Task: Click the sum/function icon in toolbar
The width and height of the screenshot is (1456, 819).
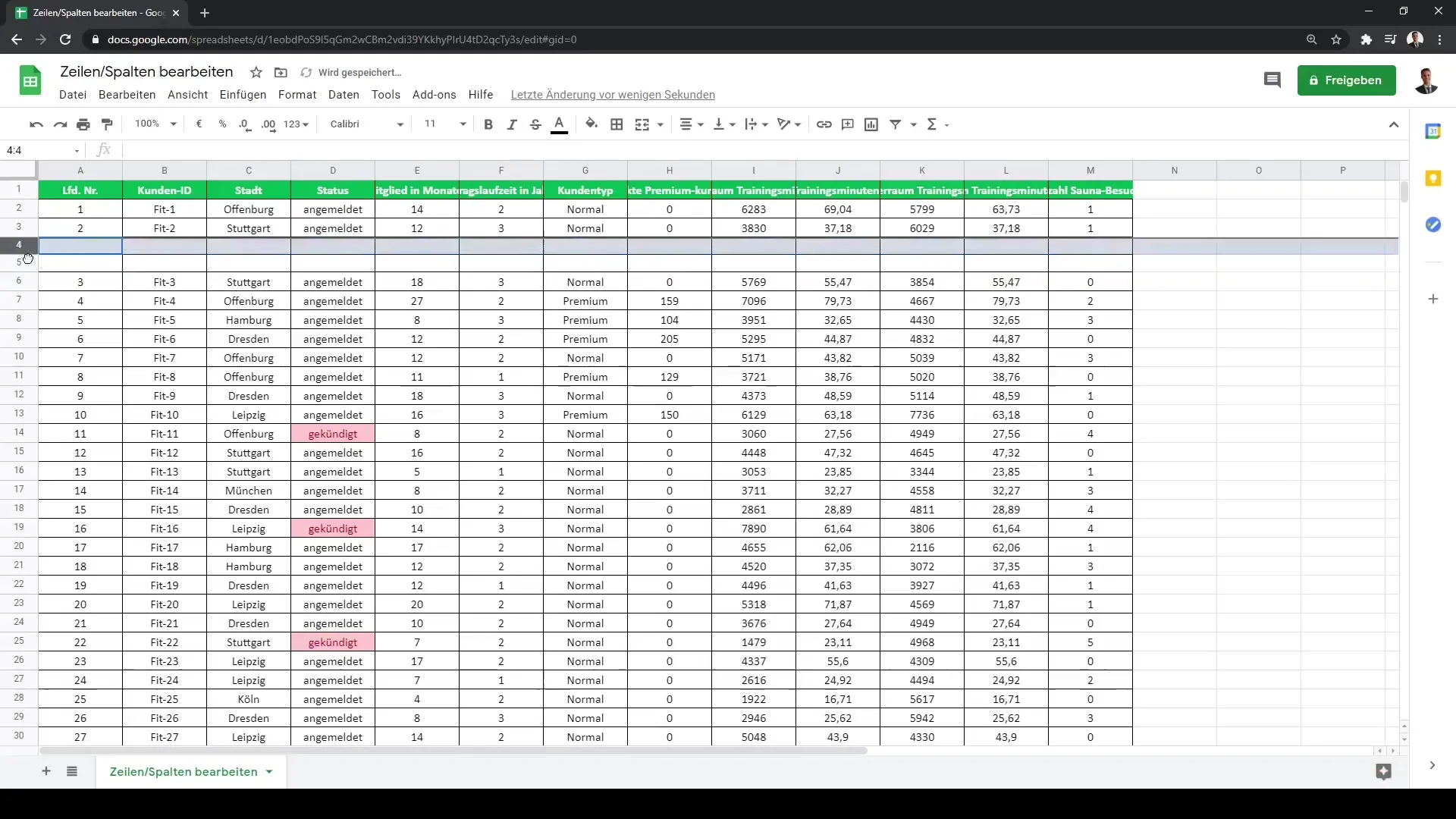Action: point(930,124)
